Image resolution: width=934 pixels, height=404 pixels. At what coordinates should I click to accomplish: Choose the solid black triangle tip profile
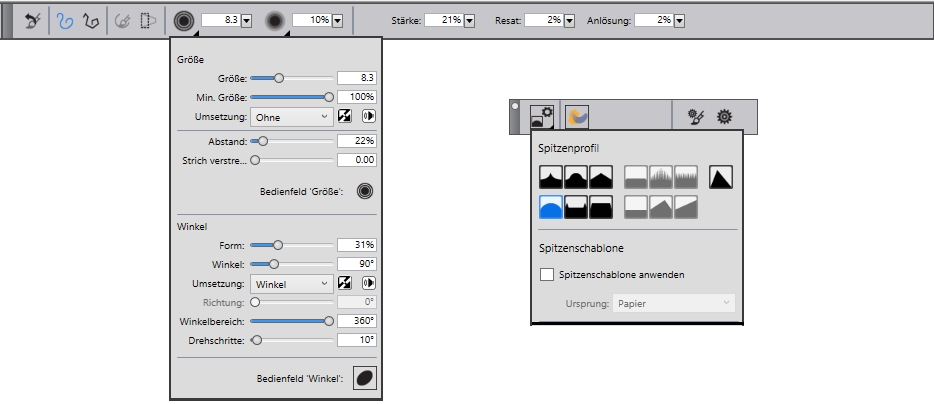tap(721, 178)
